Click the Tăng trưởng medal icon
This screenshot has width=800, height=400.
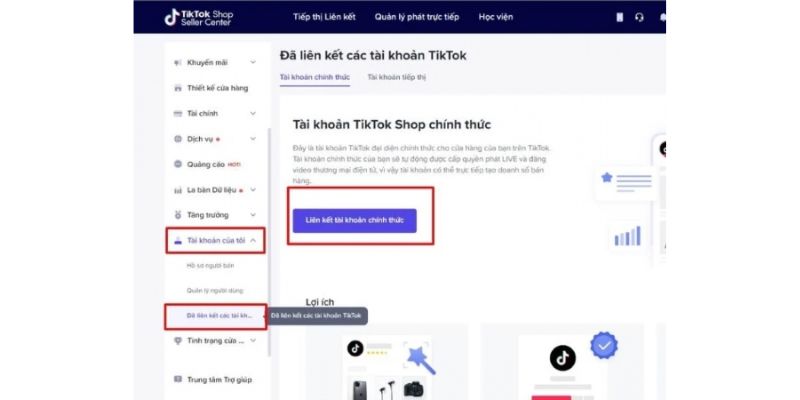coord(178,215)
